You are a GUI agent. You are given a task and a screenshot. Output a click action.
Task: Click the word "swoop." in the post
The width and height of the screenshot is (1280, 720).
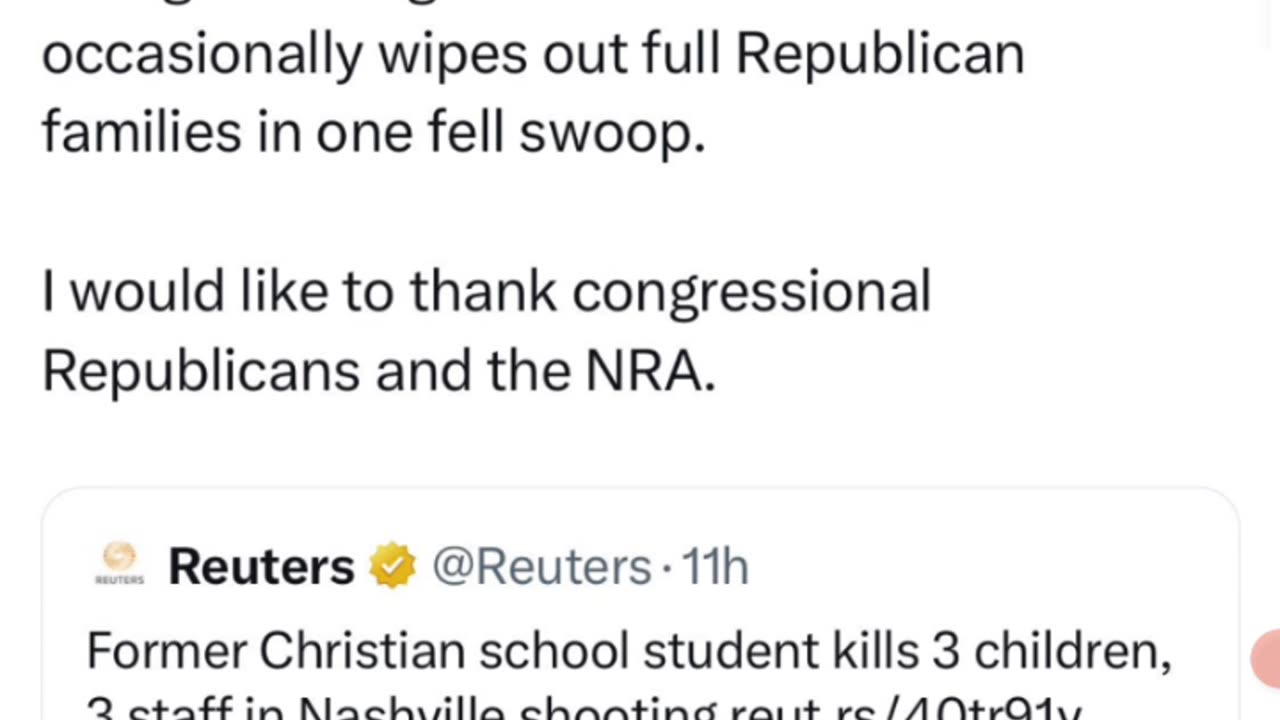pyautogui.click(x=612, y=132)
